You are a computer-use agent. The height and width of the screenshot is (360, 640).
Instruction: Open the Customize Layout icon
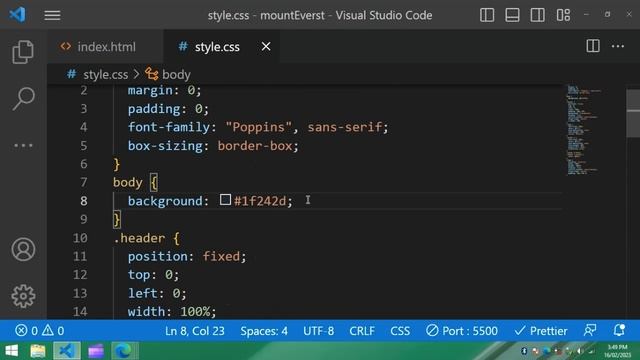click(563, 15)
